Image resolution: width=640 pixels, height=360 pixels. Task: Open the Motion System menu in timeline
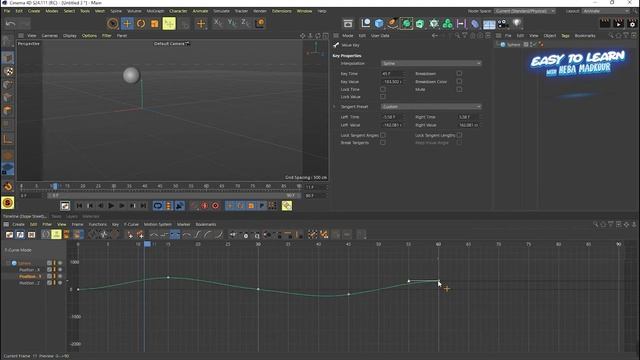[x=158, y=224]
